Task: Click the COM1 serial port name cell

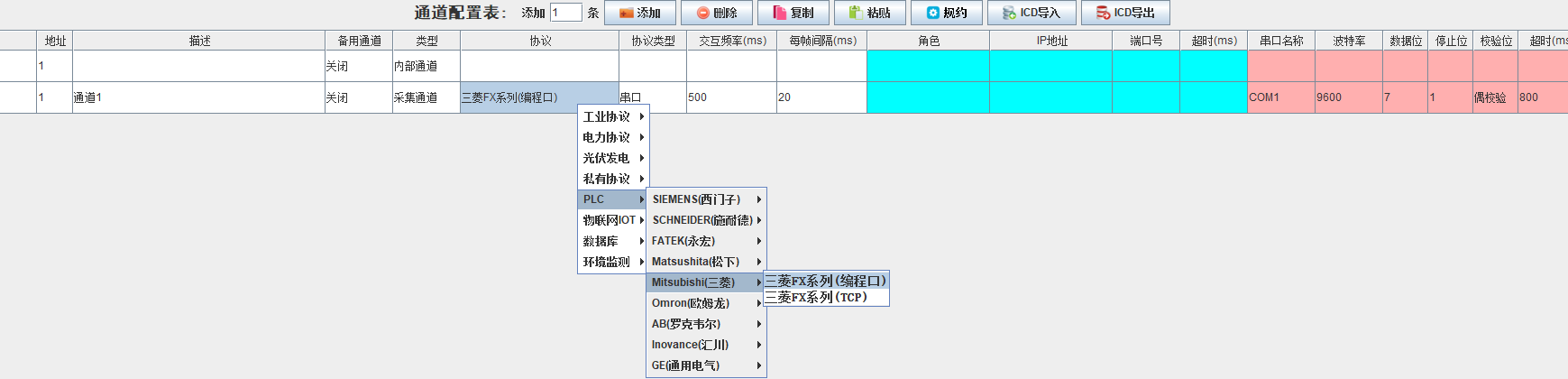Action: (x=1280, y=97)
